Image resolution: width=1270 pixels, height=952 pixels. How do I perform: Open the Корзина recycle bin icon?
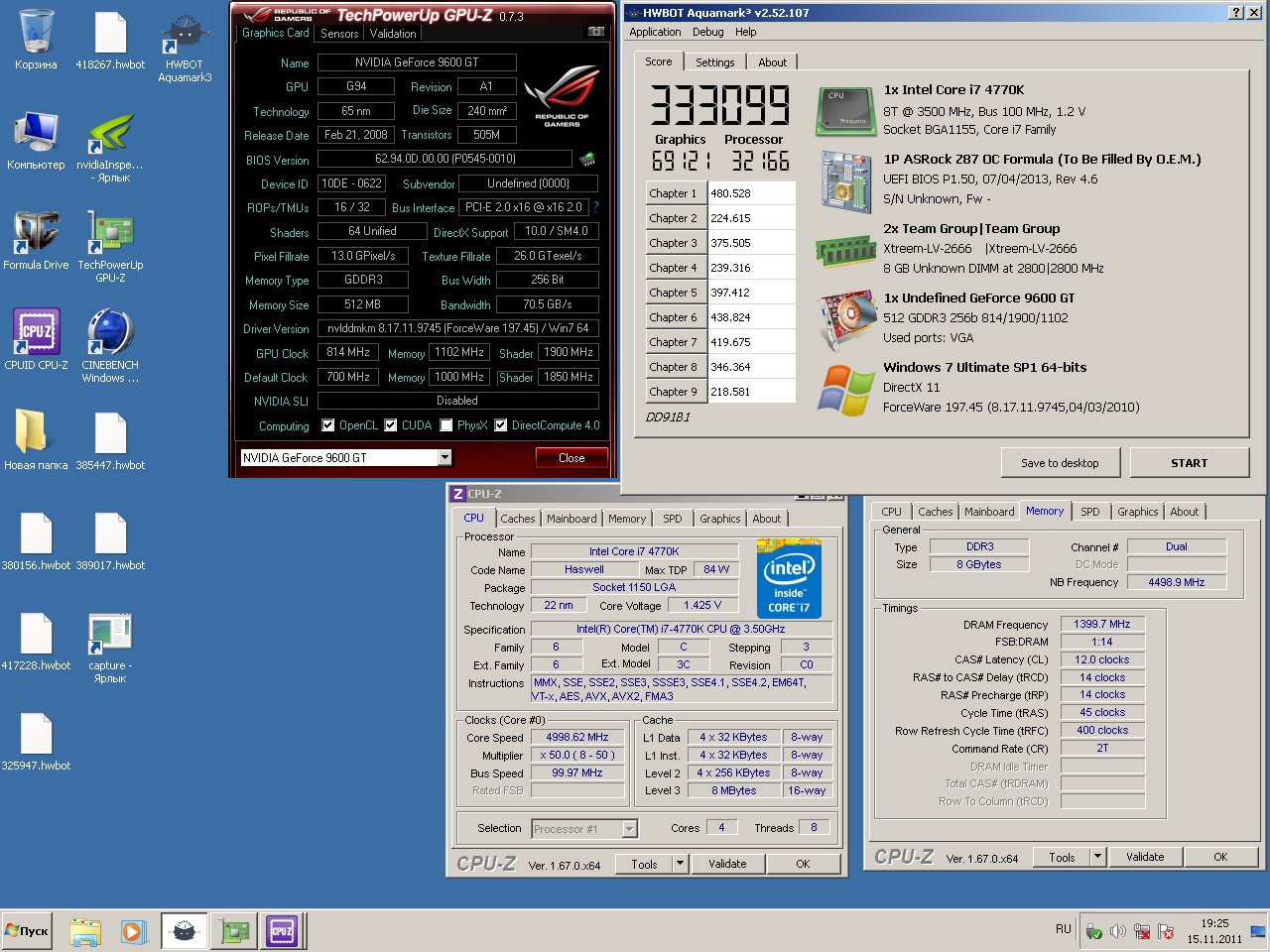coord(36,40)
